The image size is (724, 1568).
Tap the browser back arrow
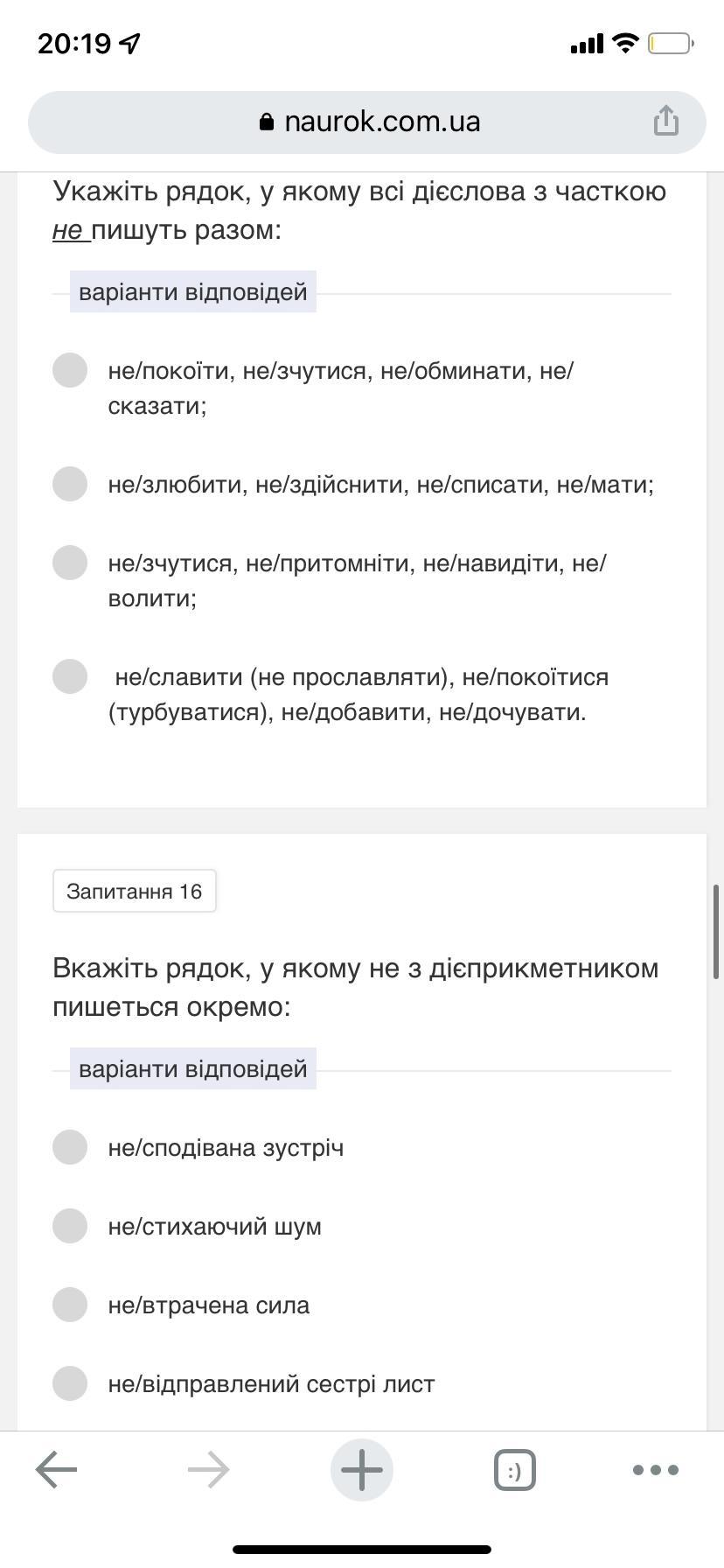56,1469
